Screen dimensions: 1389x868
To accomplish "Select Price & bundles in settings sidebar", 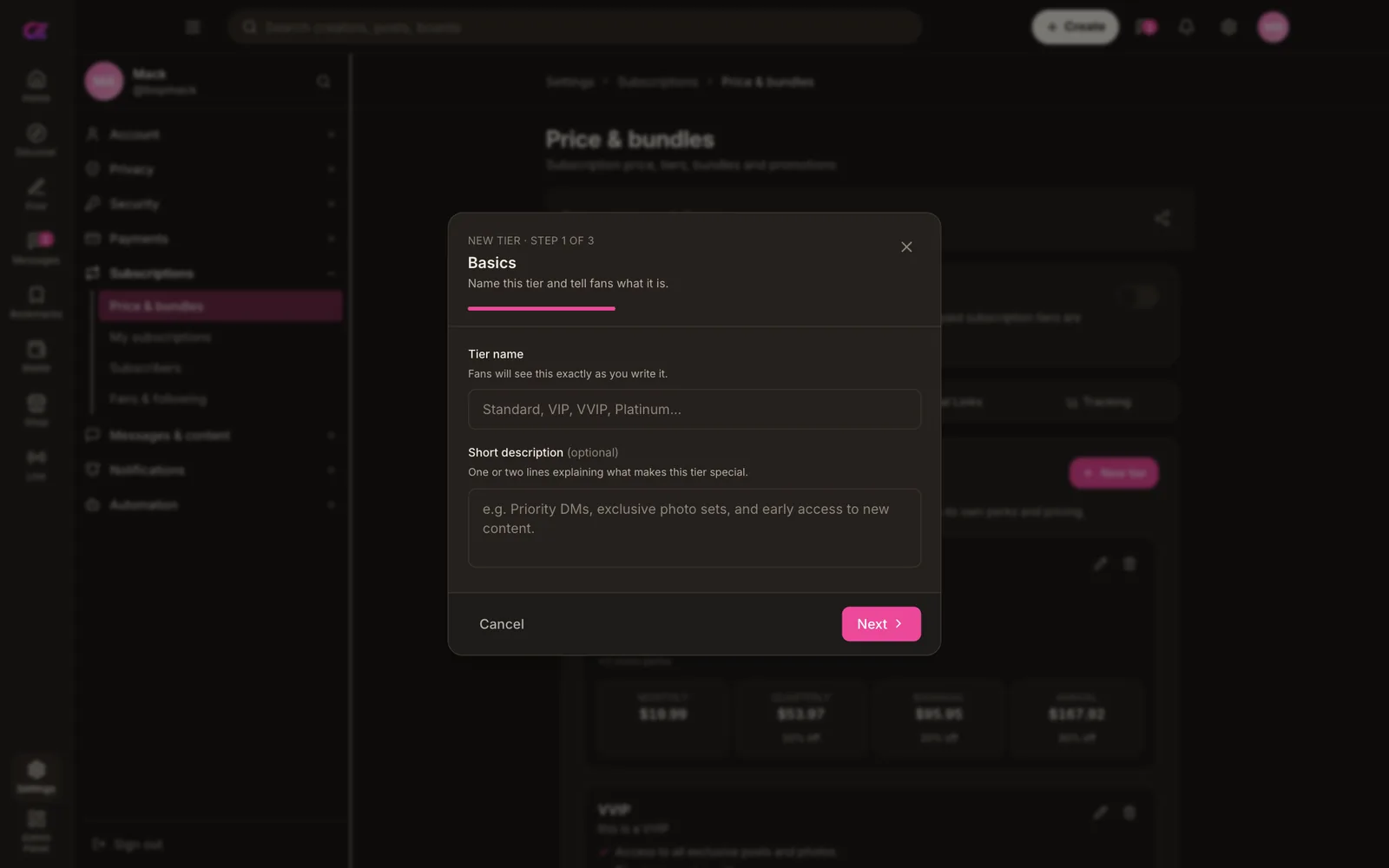I will (221, 306).
